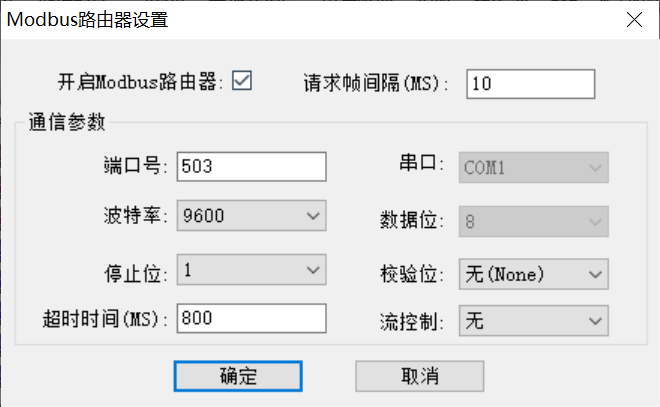Open the 串口 COM1 dropdown
This screenshot has width=660, height=407.
pyautogui.click(x=533, y=168)
